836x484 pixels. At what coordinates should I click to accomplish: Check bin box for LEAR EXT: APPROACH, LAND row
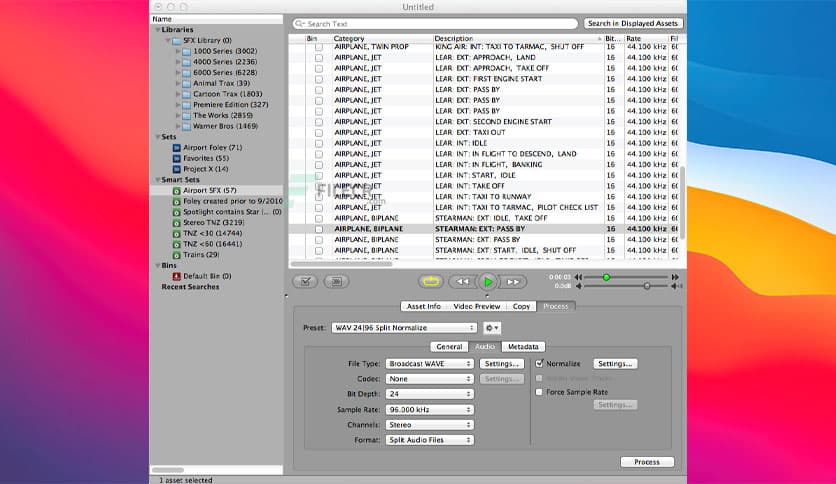coord(319,58)
